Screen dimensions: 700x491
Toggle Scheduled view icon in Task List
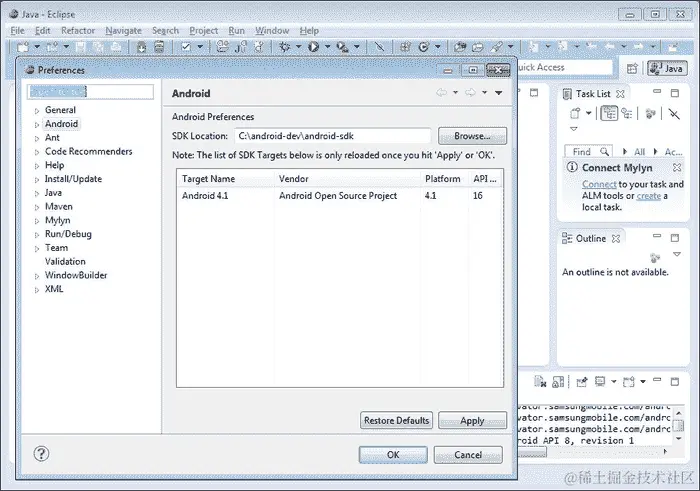click(627, 113)
